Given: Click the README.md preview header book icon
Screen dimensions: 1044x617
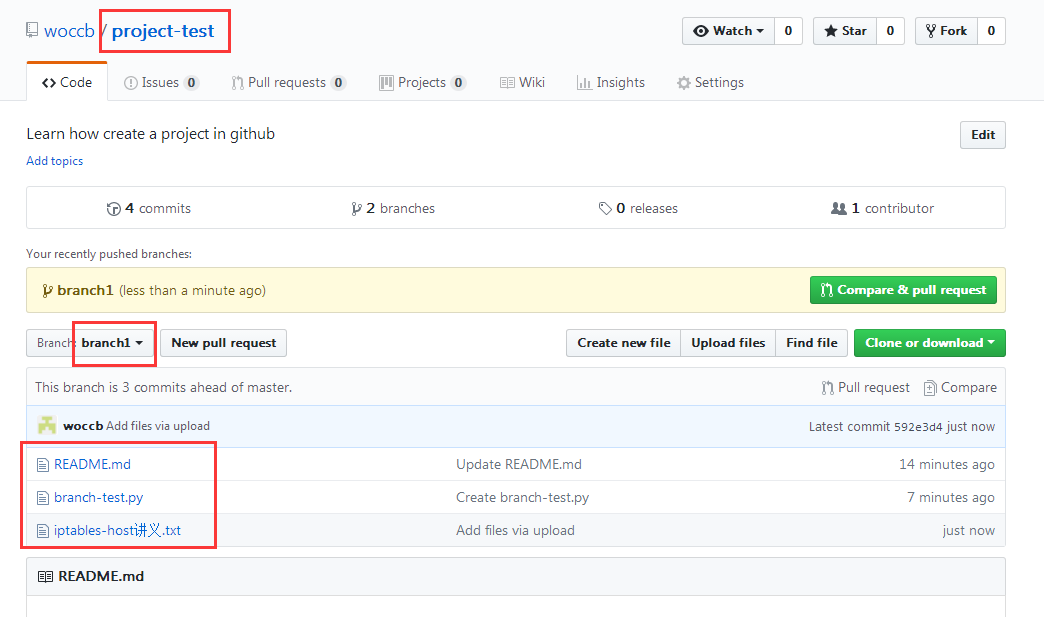Looking at the screenshot, I should tap(45, 576).
